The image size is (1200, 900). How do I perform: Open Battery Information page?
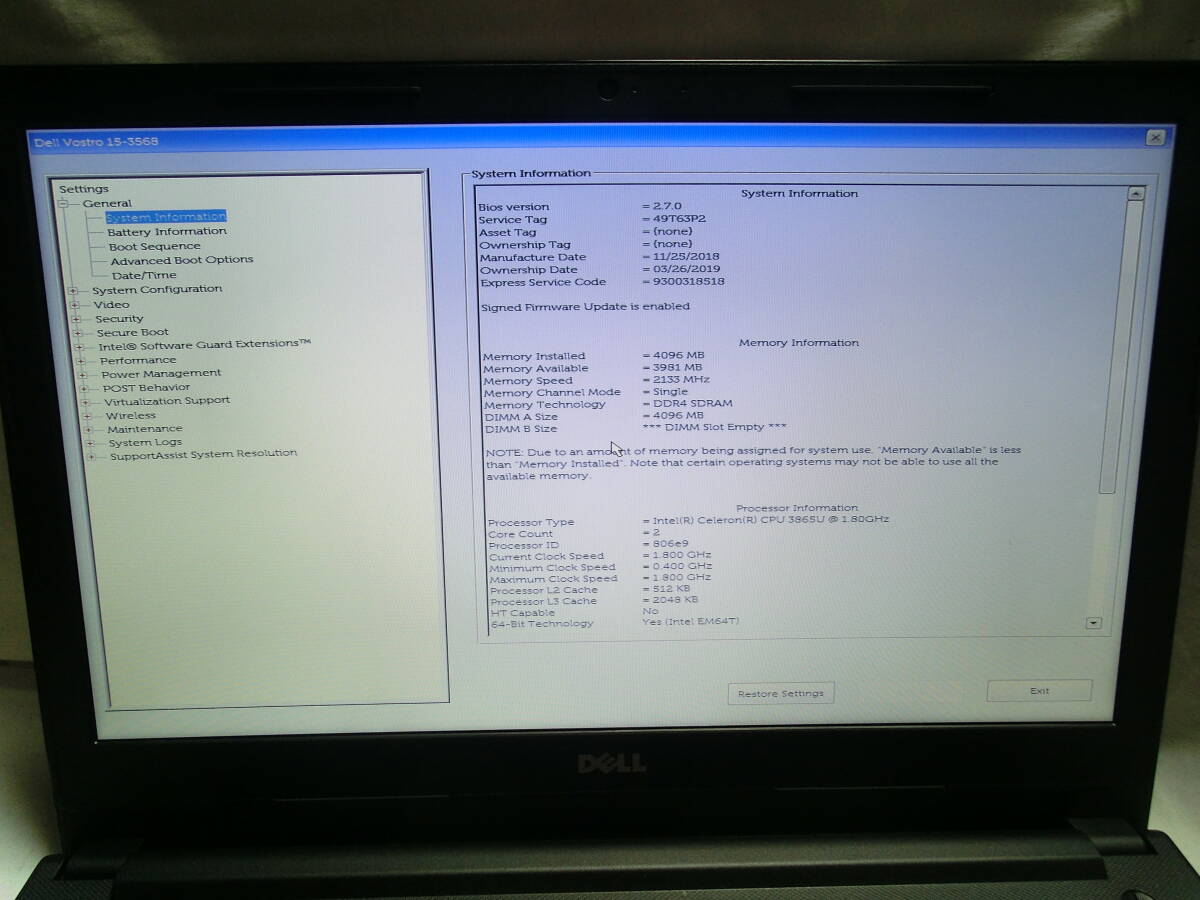click(x=167, y=231)
